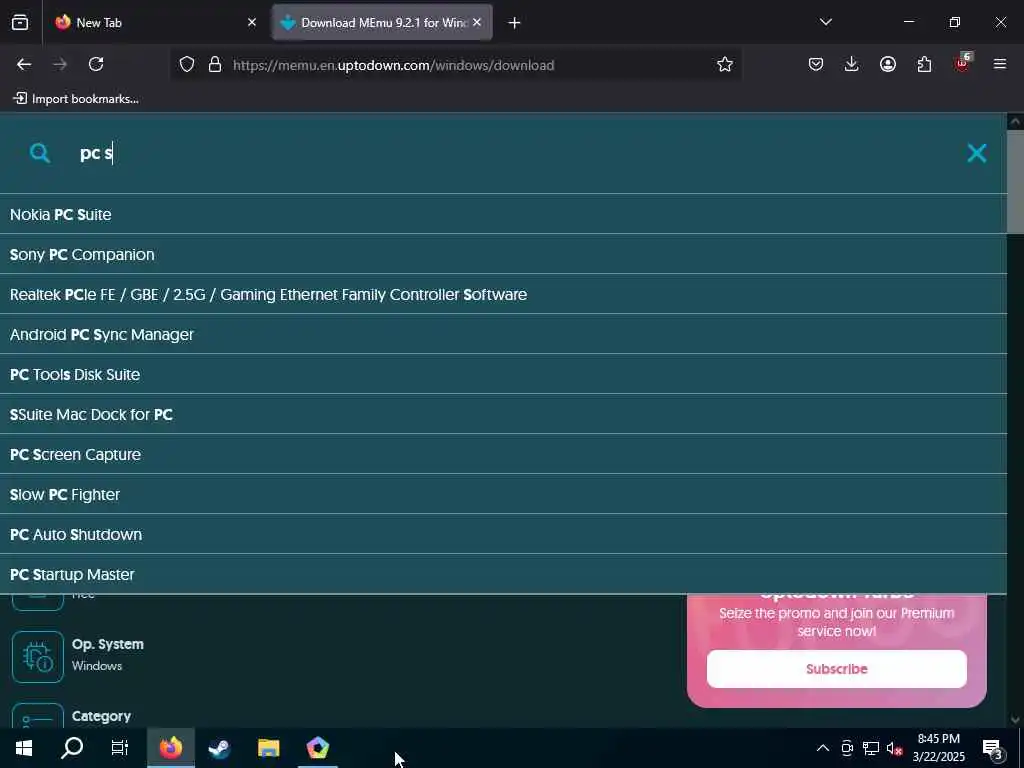Click the muted volume tray icon

pos(894,748)
